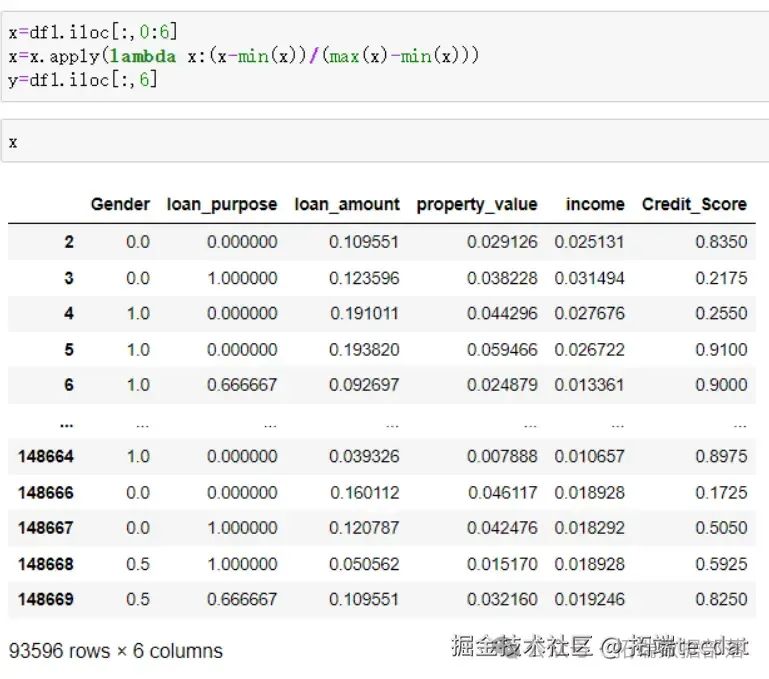Click property_value cell 0.046117
The image size is (769, 679).
point(502,493)
